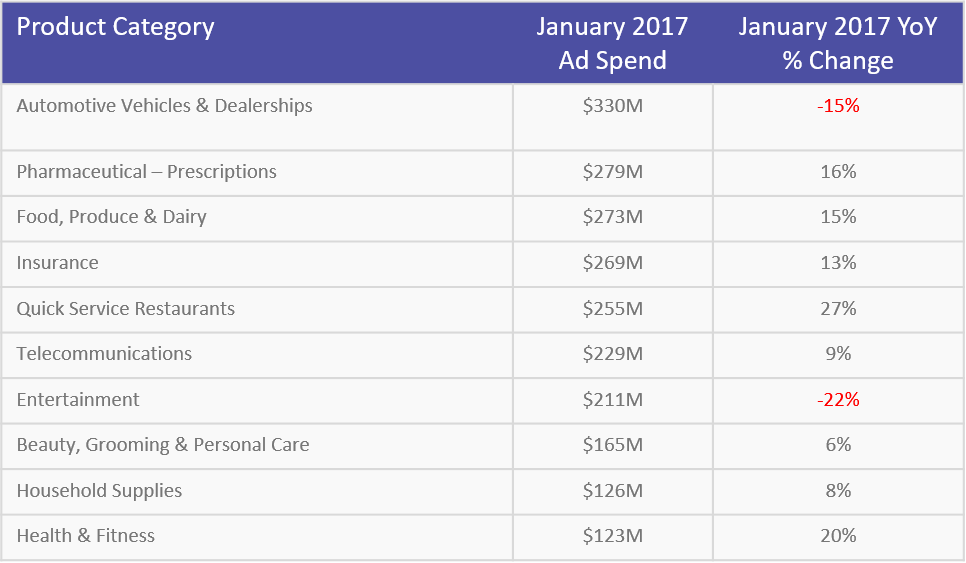
Task: Select the 20% YoY change cell
Action: click(x=838, y=536)
